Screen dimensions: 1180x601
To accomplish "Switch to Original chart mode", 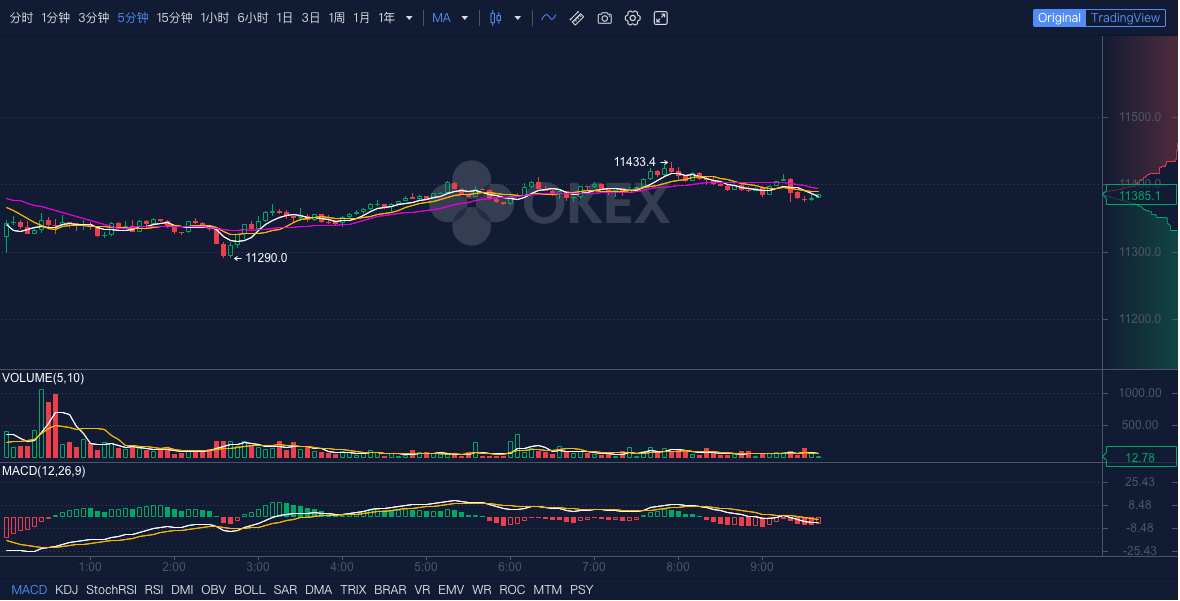I will tap(1059, 18).
